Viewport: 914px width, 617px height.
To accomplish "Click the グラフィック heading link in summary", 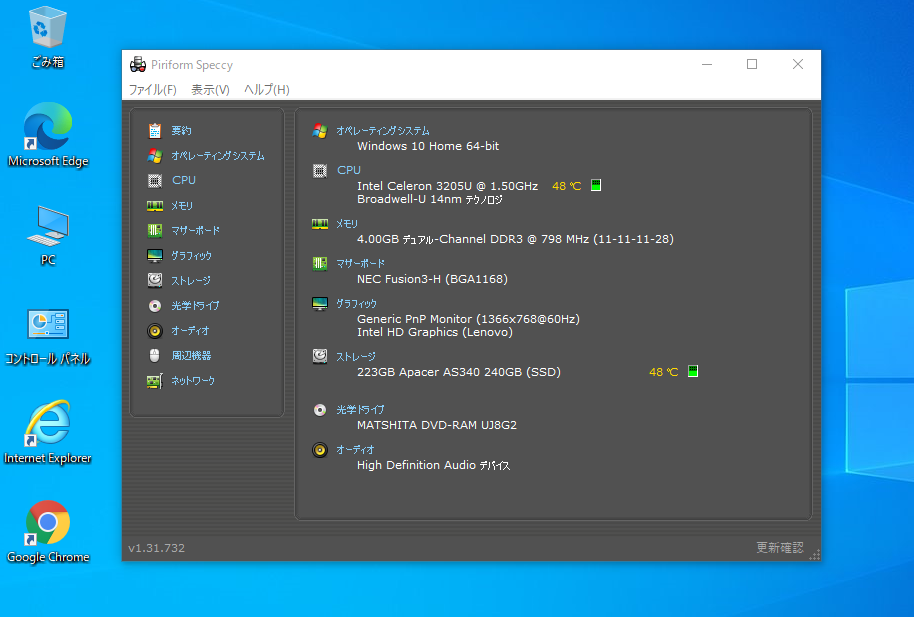I will click(x=356, y=304).
